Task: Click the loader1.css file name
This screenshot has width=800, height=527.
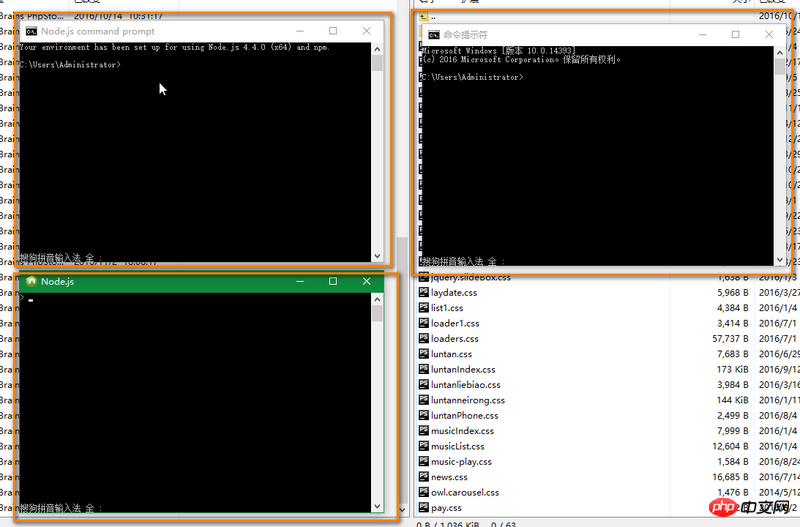Action: point(455,323)
